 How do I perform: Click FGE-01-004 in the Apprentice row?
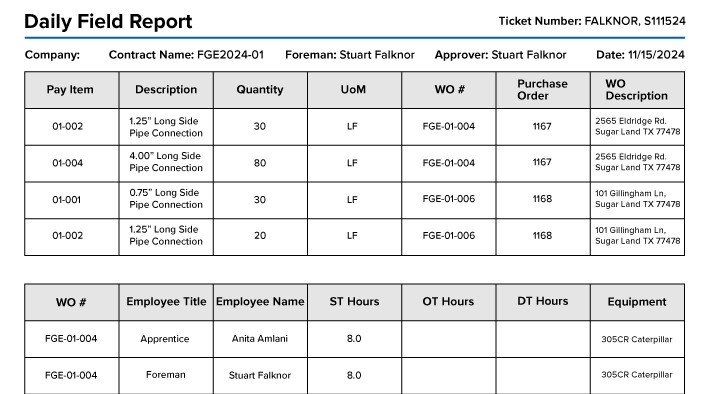71,339
